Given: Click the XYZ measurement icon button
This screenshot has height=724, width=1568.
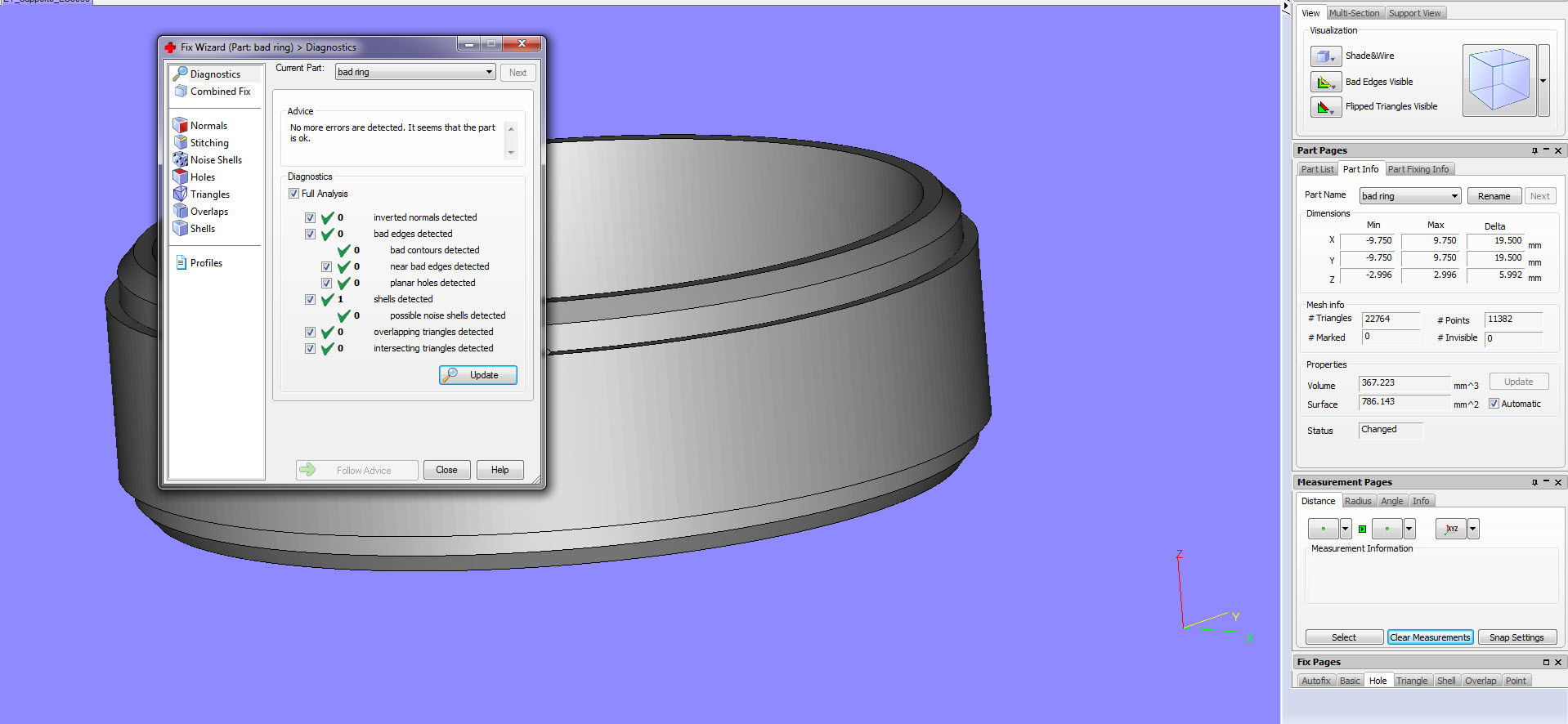Looking at the screenshot, I should [1451, 529].
